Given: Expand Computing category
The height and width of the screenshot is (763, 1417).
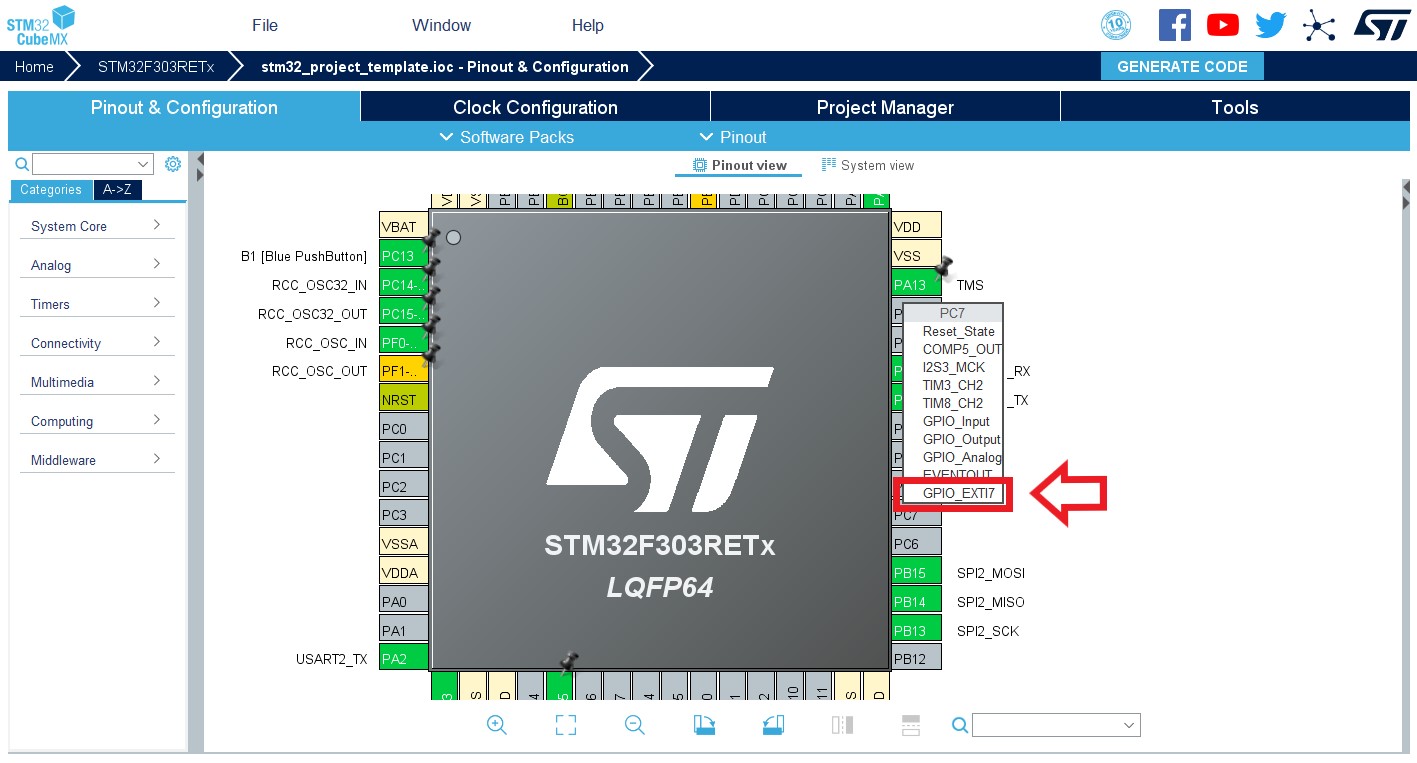Looking at the screenshot, I should (96, 421).
